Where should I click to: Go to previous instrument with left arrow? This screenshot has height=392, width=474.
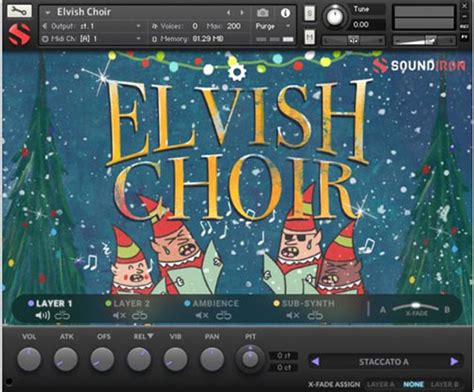point(228,13)
